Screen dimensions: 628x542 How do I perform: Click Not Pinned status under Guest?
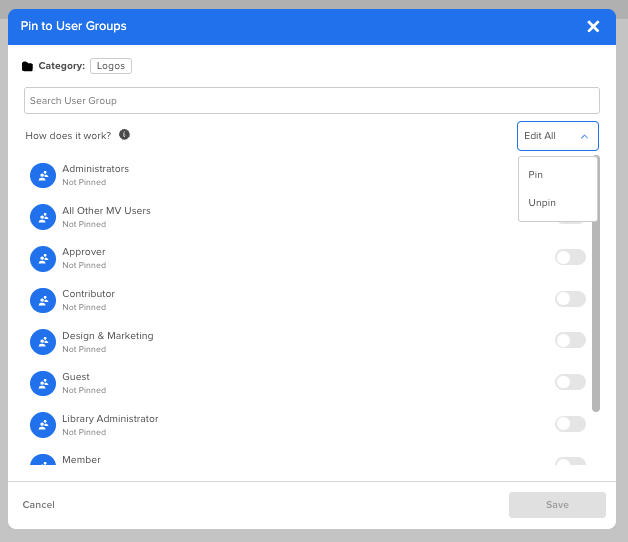tap(84, 390)
